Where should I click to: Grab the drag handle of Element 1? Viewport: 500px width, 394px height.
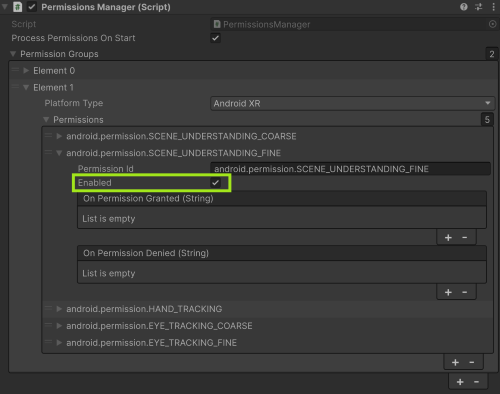[15, 87]
